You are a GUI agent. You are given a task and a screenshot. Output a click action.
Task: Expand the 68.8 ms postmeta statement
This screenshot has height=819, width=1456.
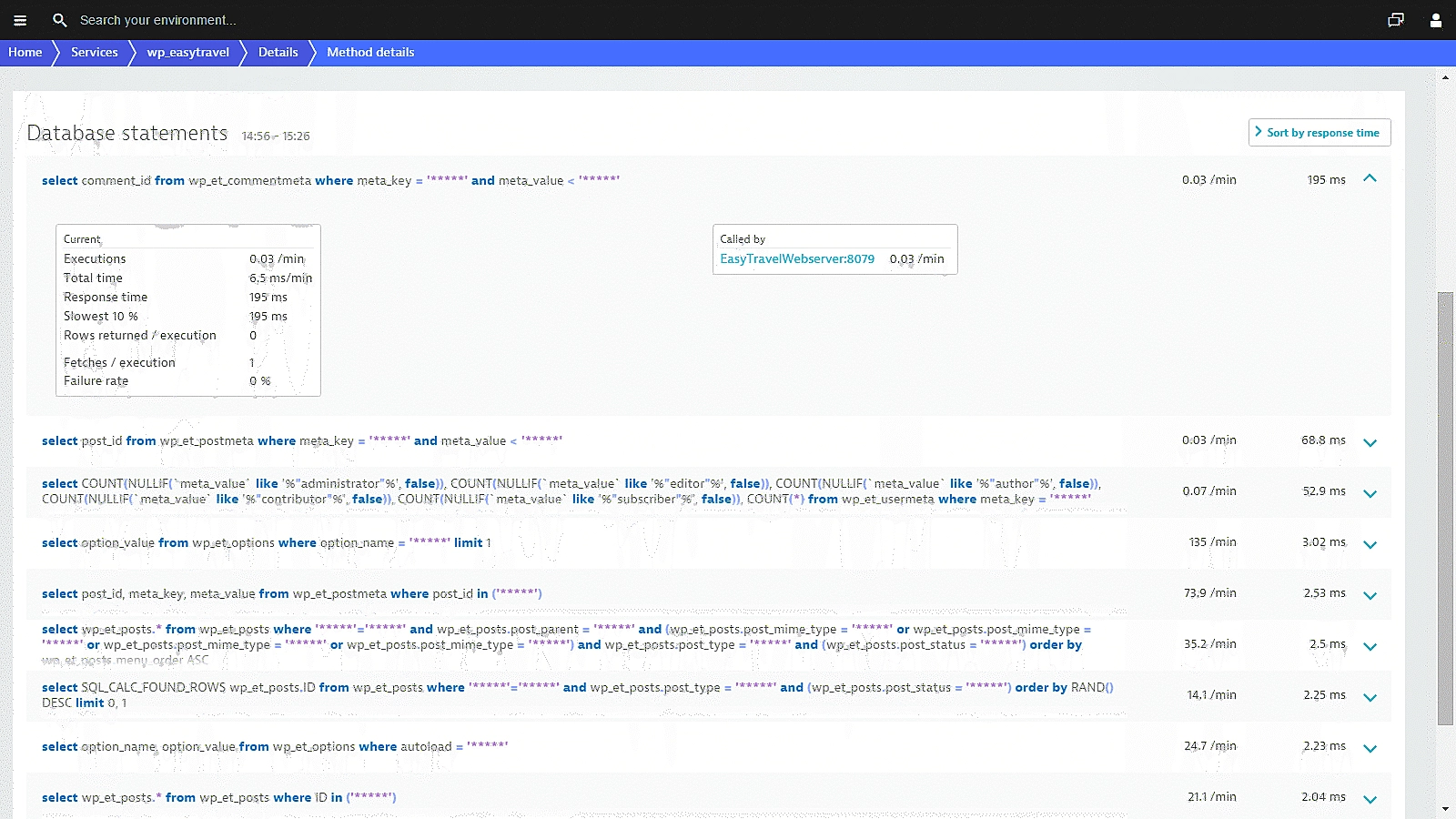pos(1370,443)
